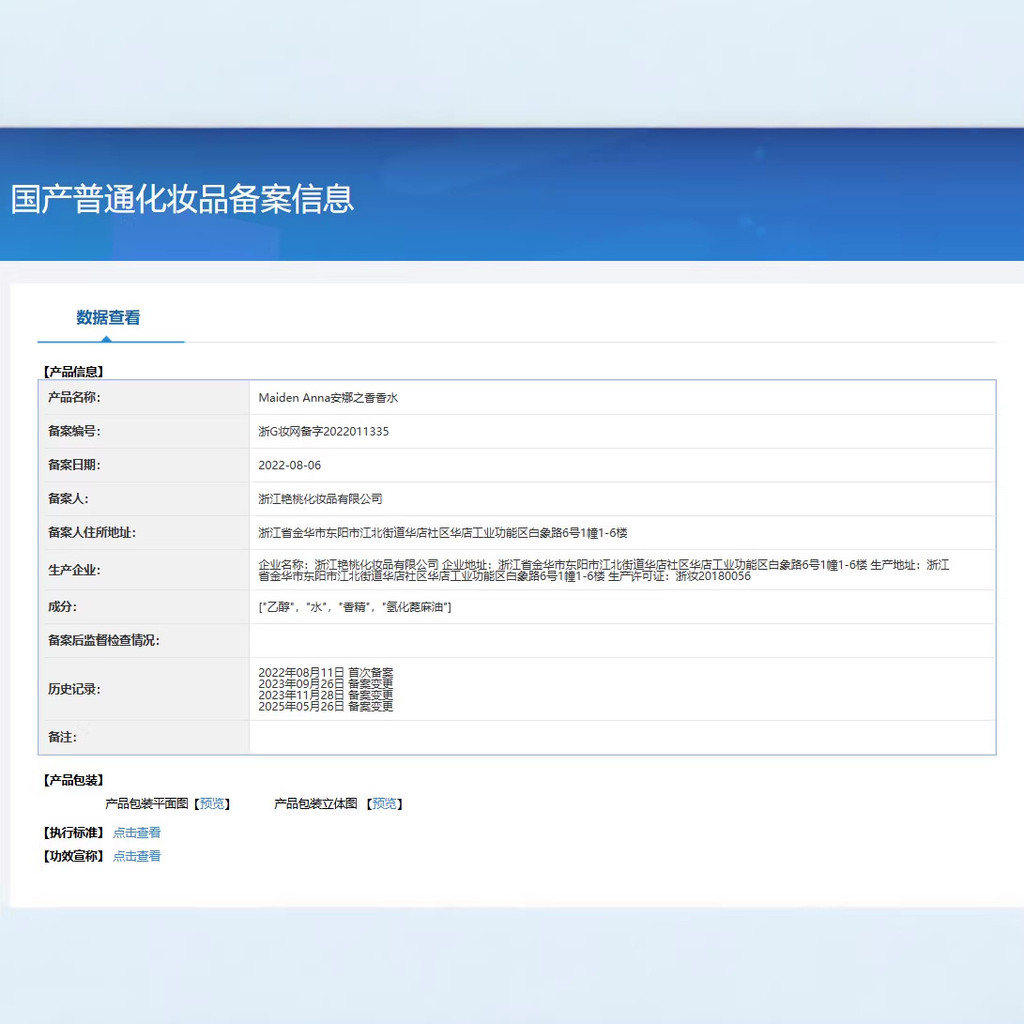Click history entry 2022年08月11日 首次备案
The image size is (1024, 1024).
pos(326,672)
